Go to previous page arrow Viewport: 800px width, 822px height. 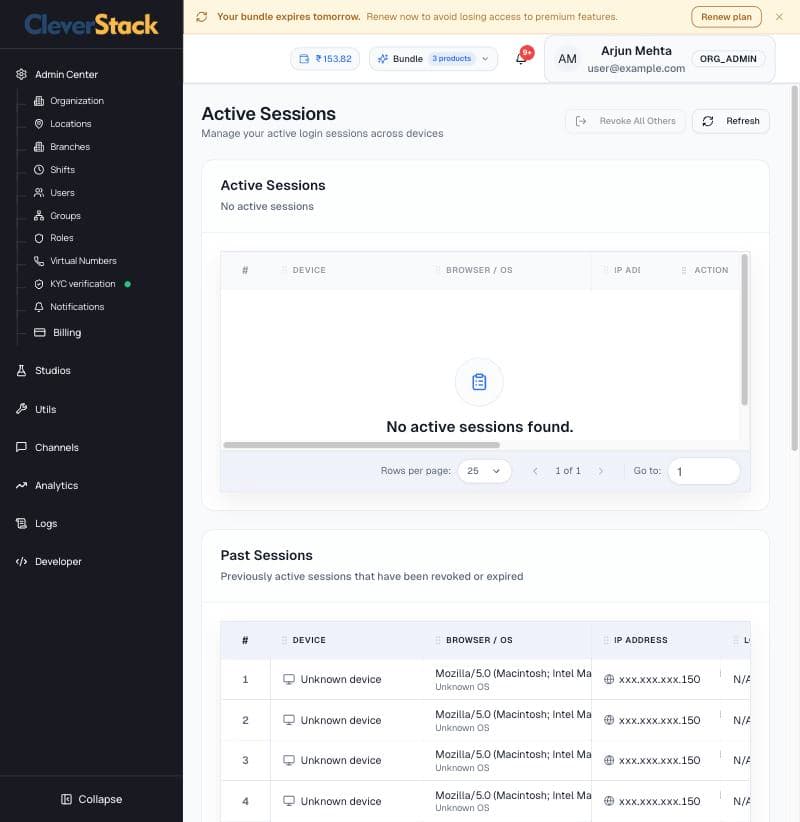tap(535, 471)
